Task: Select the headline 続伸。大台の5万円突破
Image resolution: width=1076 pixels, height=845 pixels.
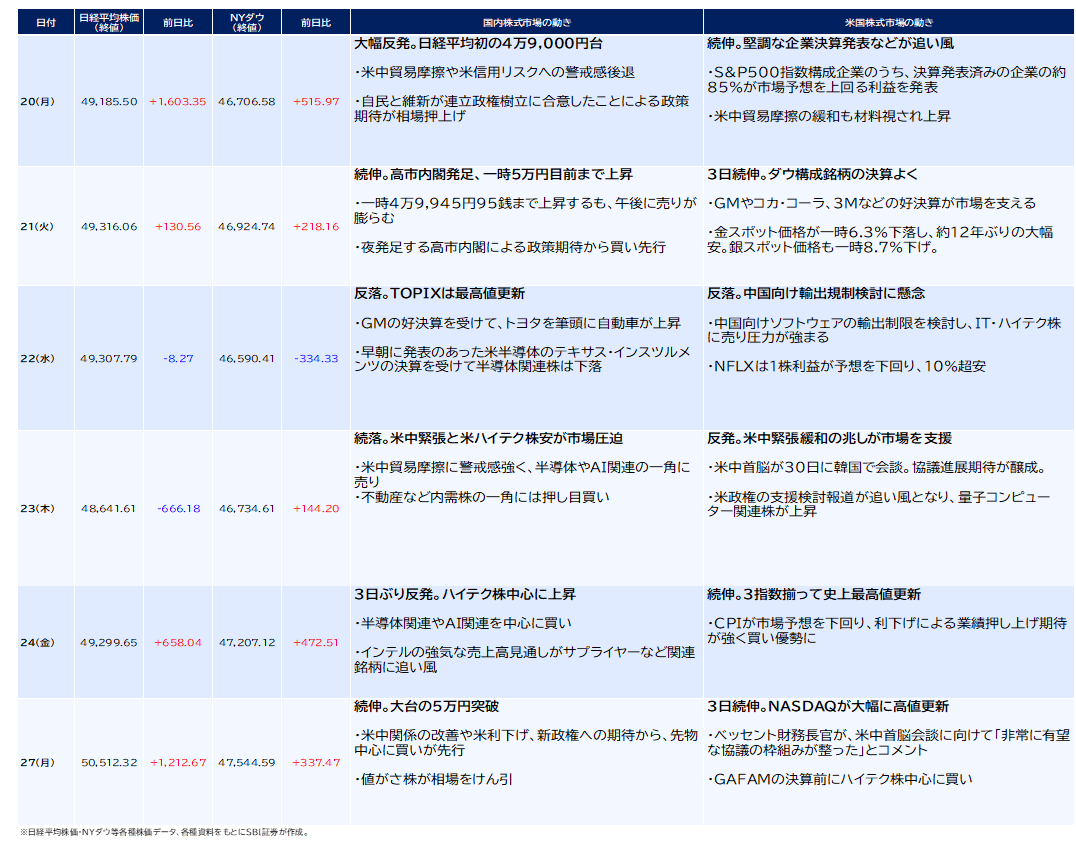Action: [426, 707]
